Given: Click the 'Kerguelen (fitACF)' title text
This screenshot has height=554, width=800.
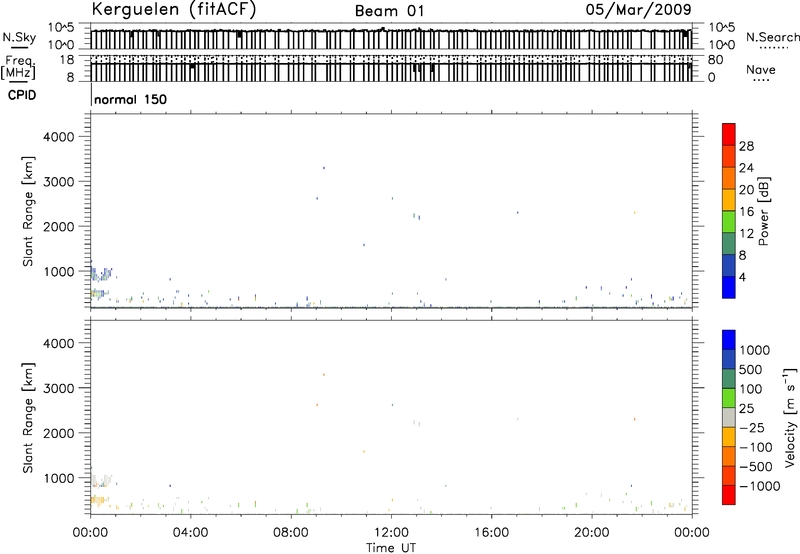Looking at the screenshot, I should point(173,9).
